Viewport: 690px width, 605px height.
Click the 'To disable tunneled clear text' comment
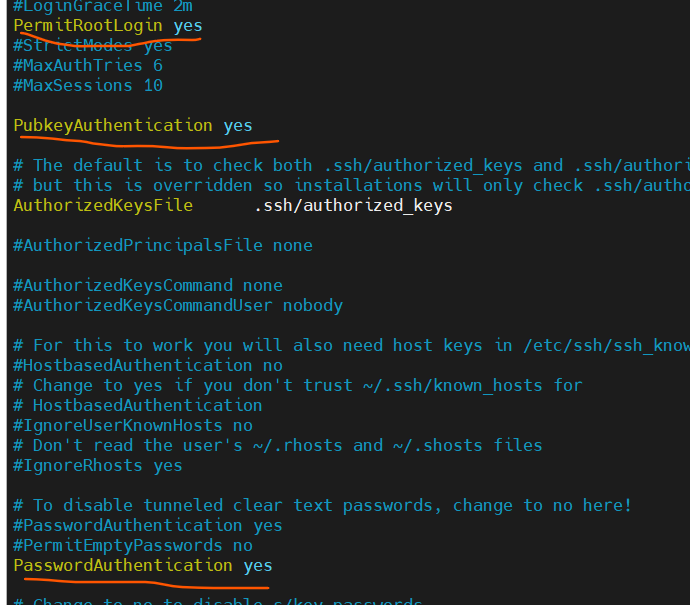(x=323, y=506)
